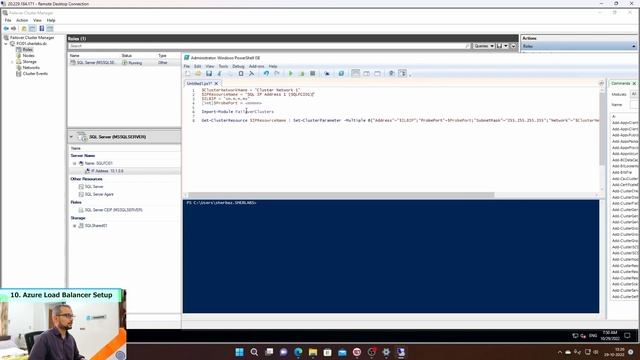Go forward in Failover Cluster Manager toolbar
The height and width of the screenshot is (360, 640).
pos(13,29)
